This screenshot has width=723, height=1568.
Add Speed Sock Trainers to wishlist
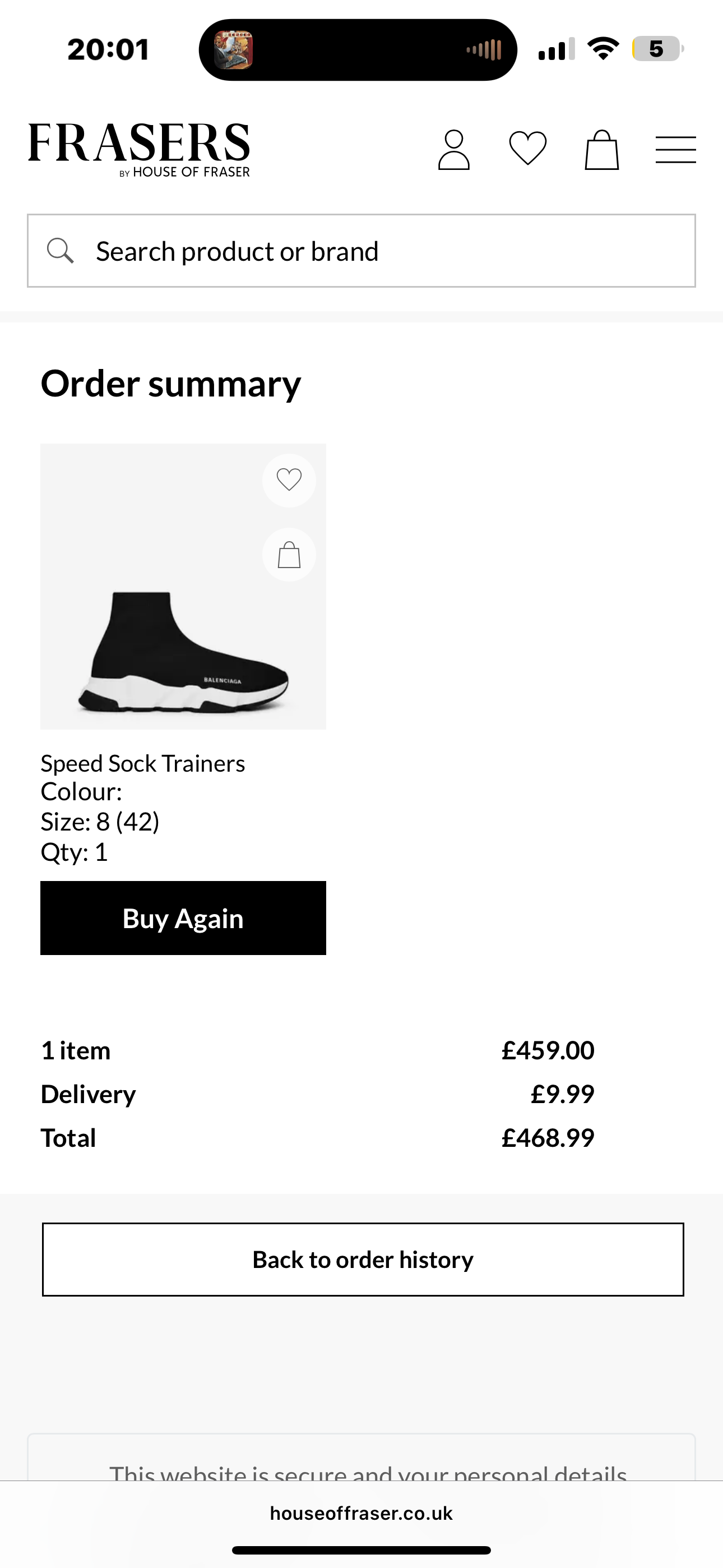(289, 480)
